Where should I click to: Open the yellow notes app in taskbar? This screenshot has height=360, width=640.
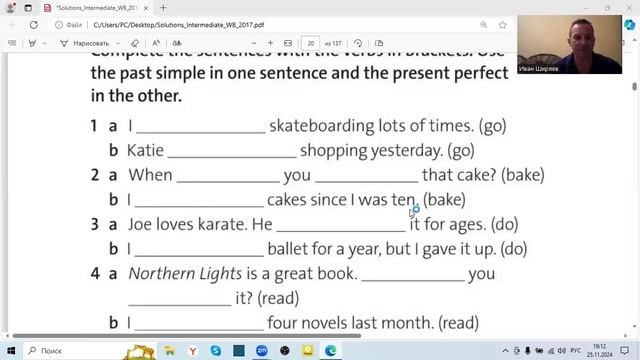point(308,351)
